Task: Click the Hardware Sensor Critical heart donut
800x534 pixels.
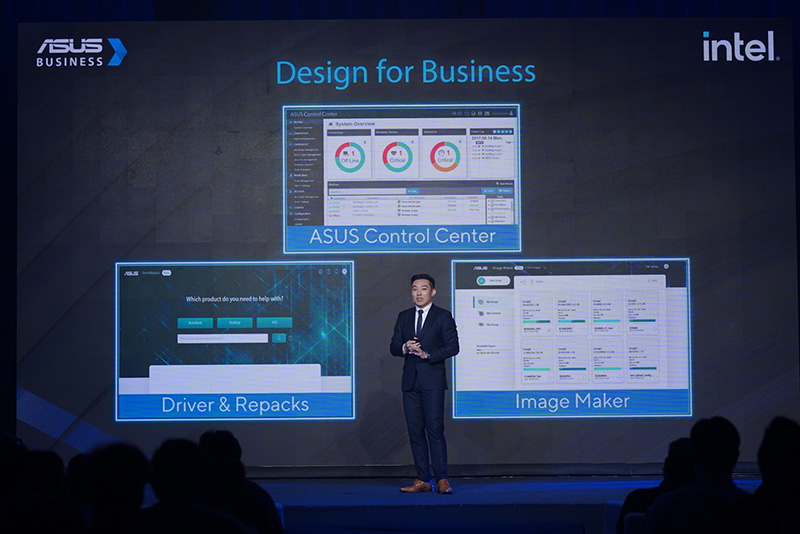Action: tap(397, 157)
